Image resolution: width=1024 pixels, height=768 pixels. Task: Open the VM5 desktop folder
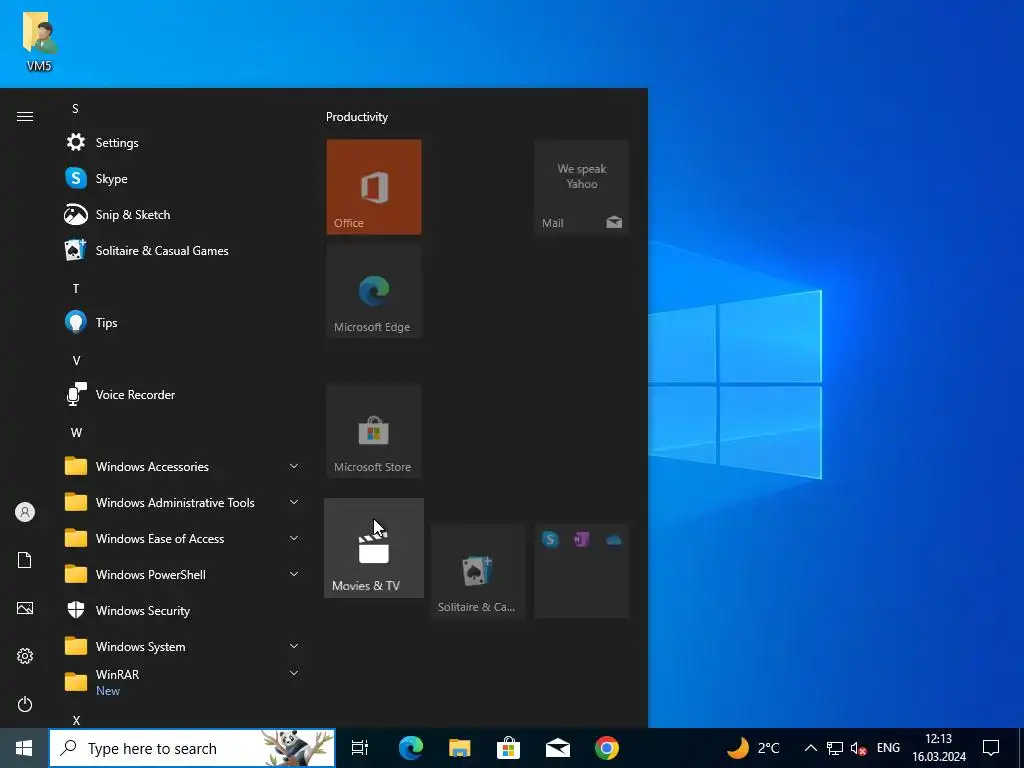point(39,42)
